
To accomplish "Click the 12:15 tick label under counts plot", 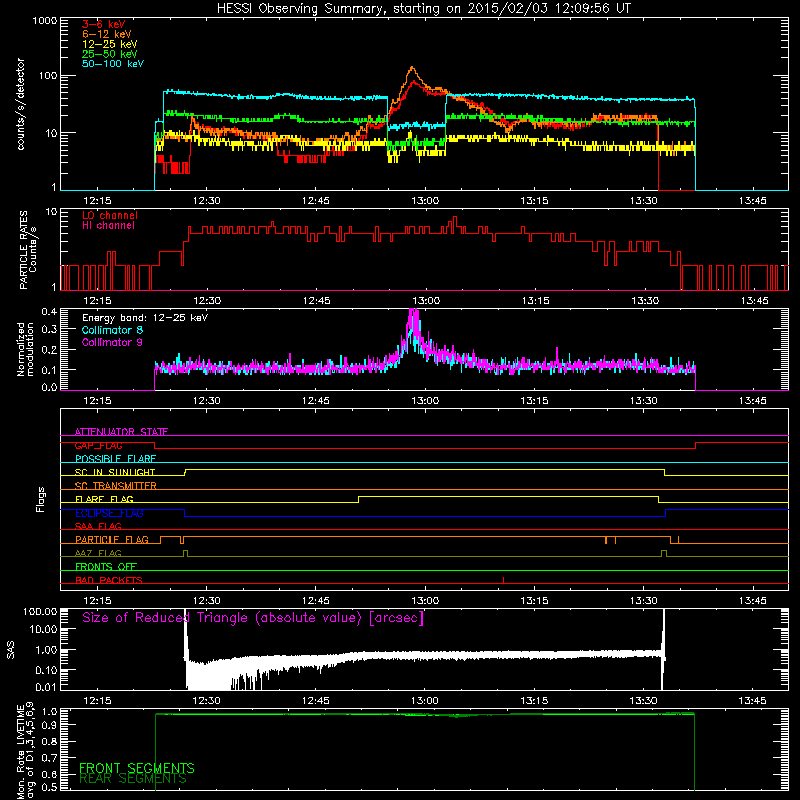I will click(97, 201).
